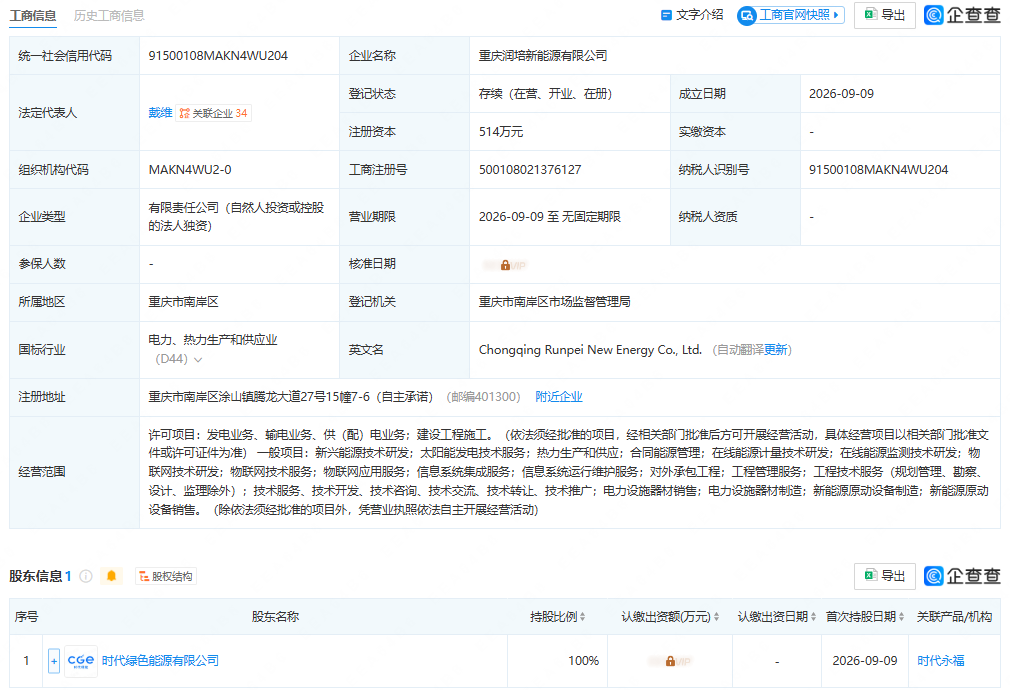Open 工商官网快照 snapshot link
Viewport: 1010px width, 690px height.
pyautogui.click(x=790, y=15)
